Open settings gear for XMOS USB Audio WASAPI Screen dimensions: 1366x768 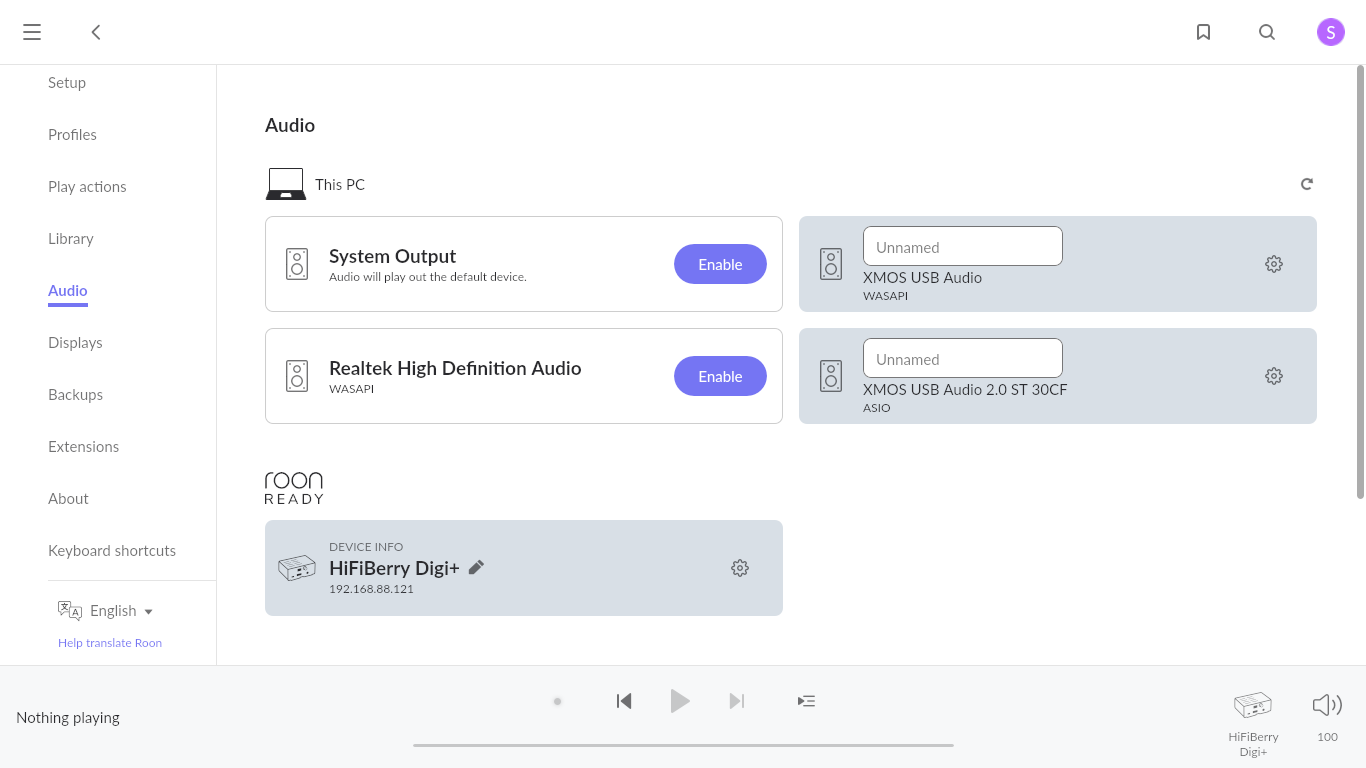coord(1274,264)
